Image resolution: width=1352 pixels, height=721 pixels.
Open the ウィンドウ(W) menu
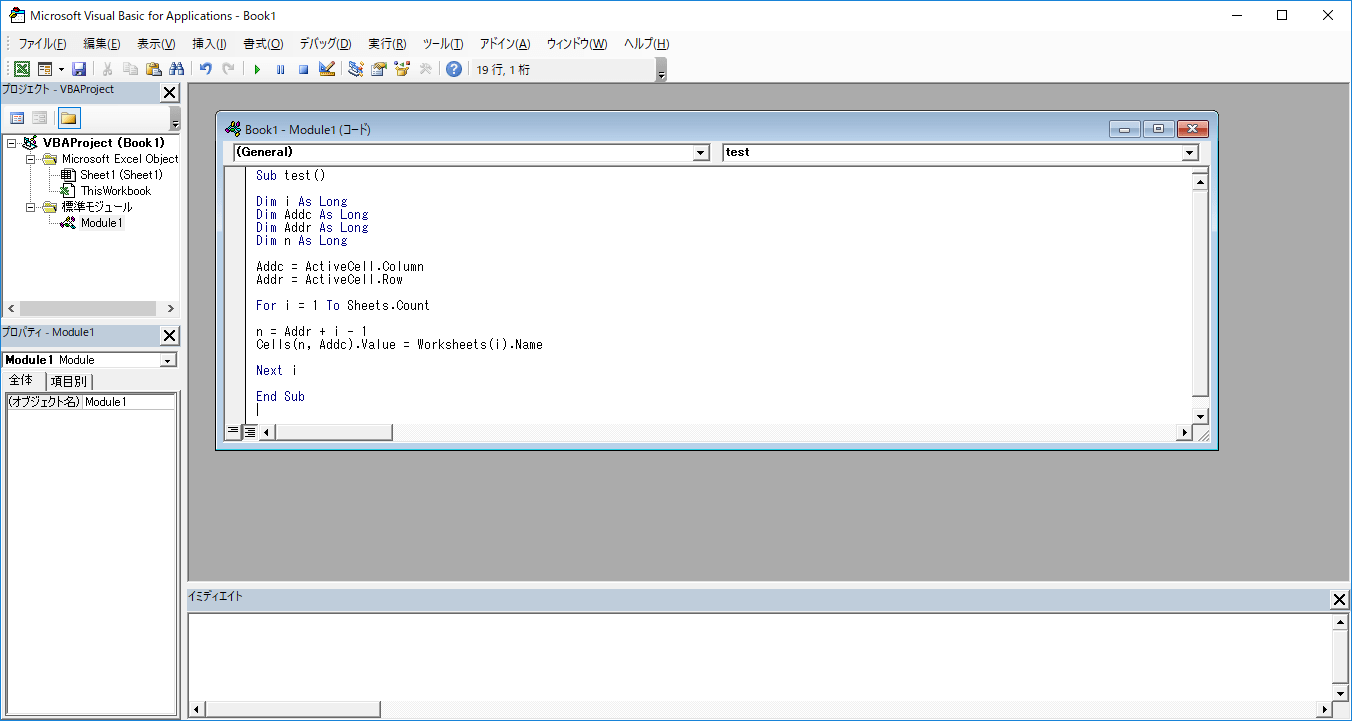[577, 44]
